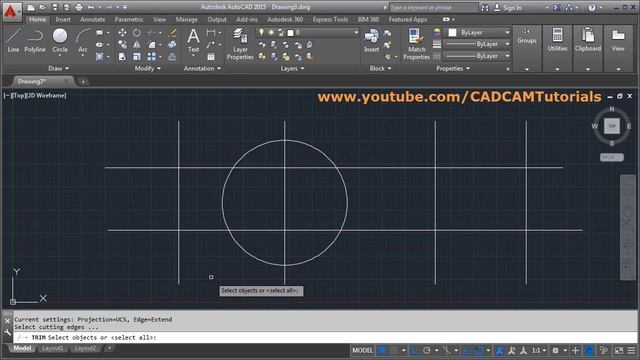Open the Manage ribbon tab
This screenshot has height=360, width=640.
coord(187,19)
